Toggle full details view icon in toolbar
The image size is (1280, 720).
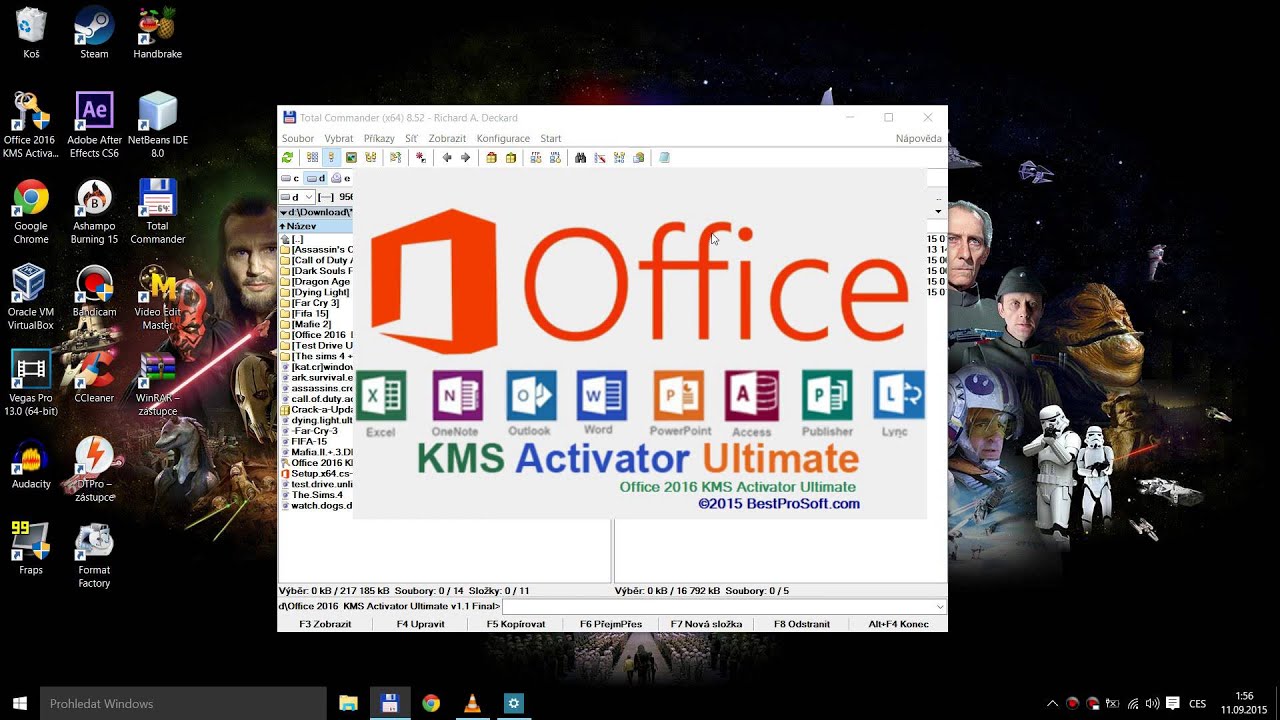[331, 158]
